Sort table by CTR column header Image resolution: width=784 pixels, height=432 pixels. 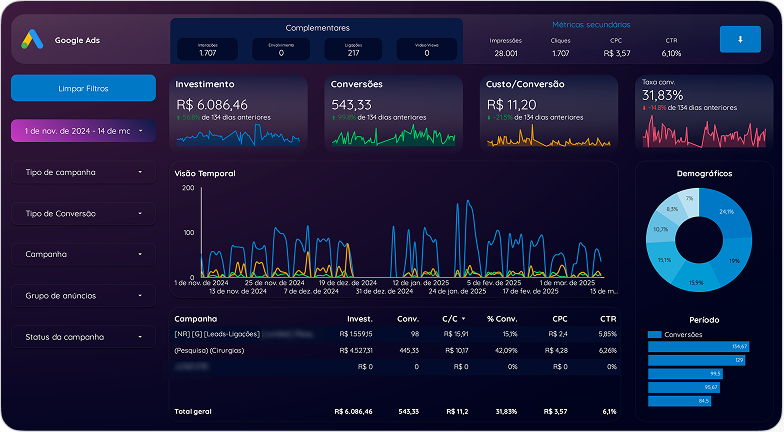point(607,318)
